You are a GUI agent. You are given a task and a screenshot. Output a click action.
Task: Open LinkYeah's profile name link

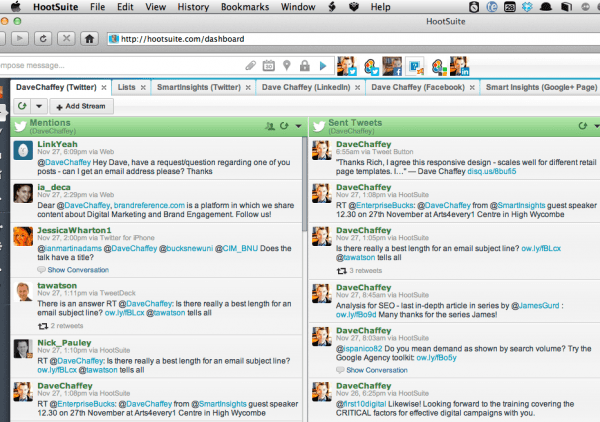coord(57,144)
